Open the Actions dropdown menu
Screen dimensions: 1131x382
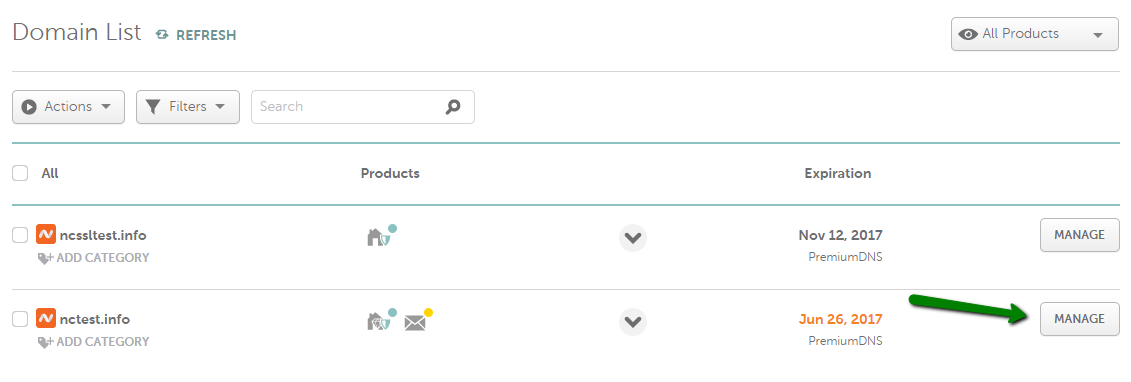coord(69,107)
